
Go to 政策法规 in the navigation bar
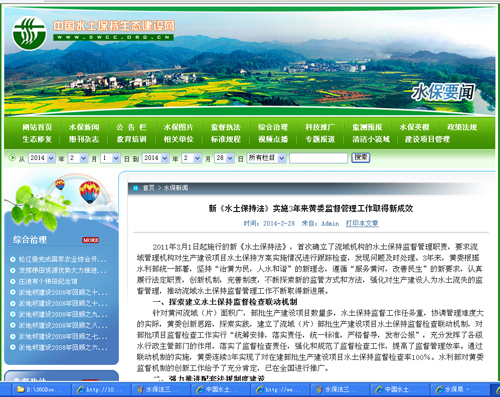tap(462, 127)
